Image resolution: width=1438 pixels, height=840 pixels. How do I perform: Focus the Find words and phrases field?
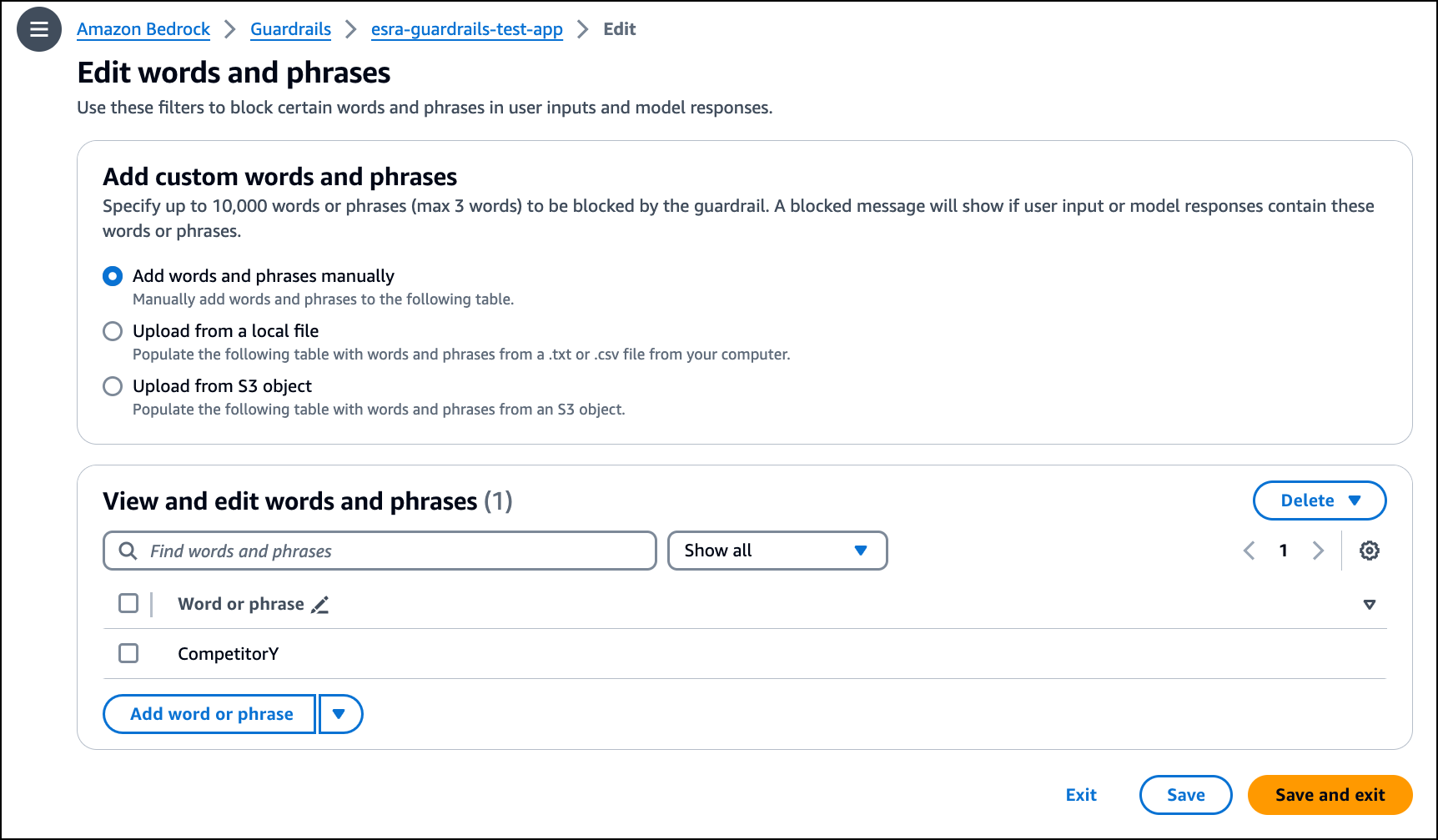point(380,551)
